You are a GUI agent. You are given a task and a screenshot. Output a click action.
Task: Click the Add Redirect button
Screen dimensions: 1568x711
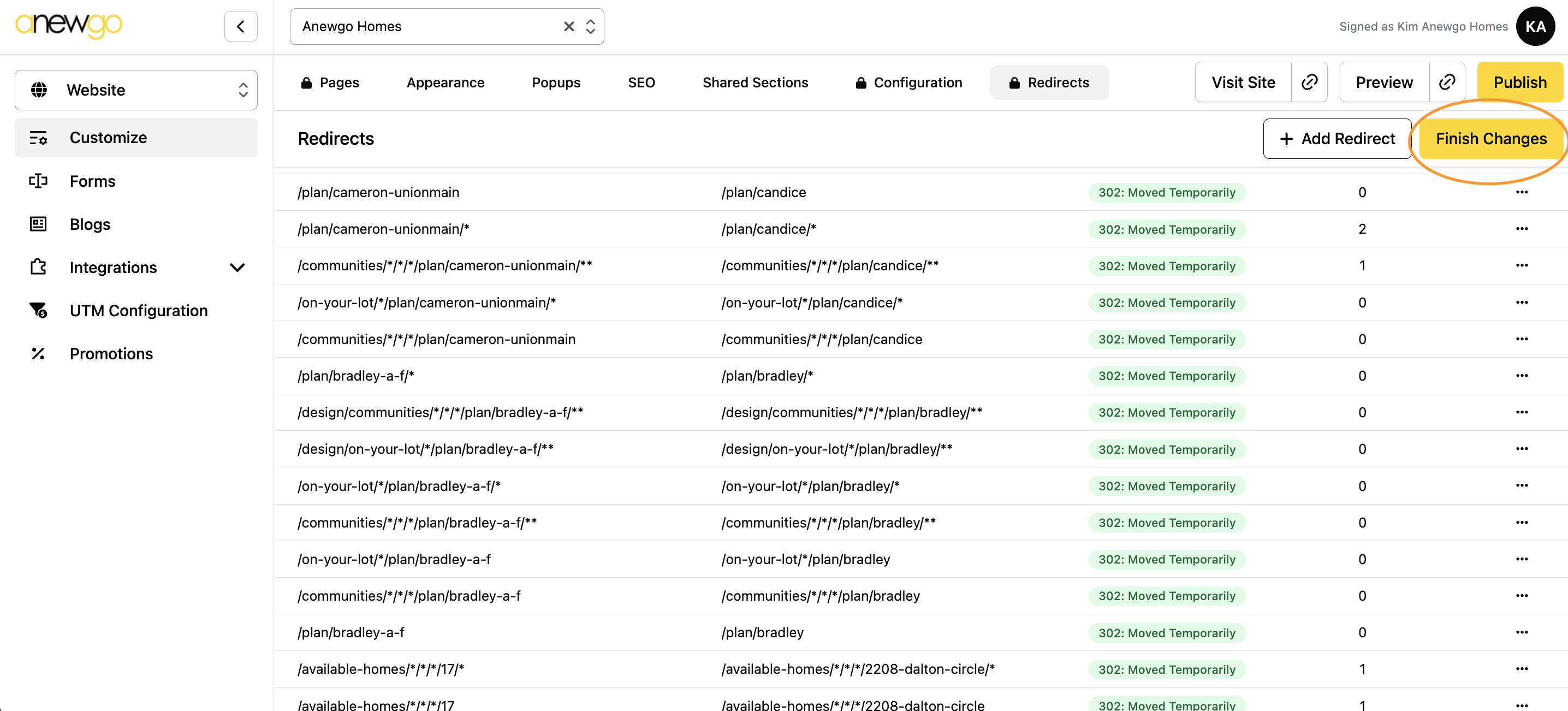click(1337, 139)
